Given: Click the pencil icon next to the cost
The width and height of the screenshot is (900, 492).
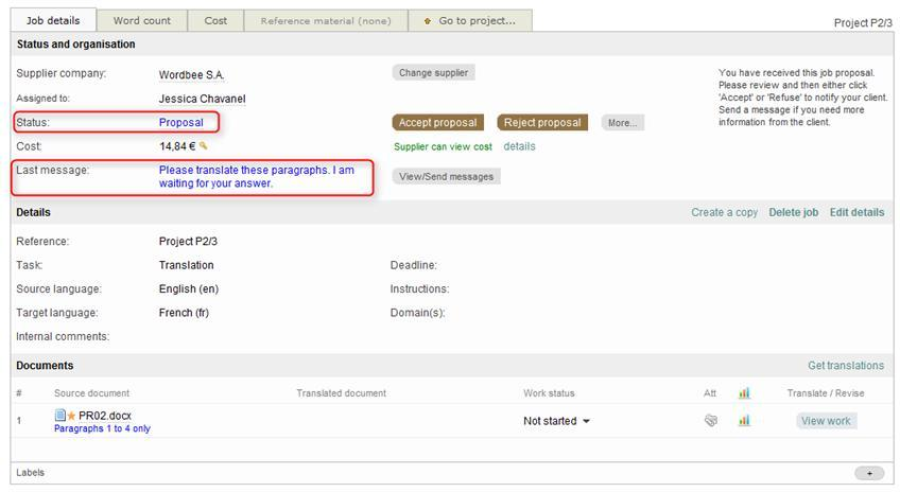Looking at the screenshot, I should click(x=204, y=147).
